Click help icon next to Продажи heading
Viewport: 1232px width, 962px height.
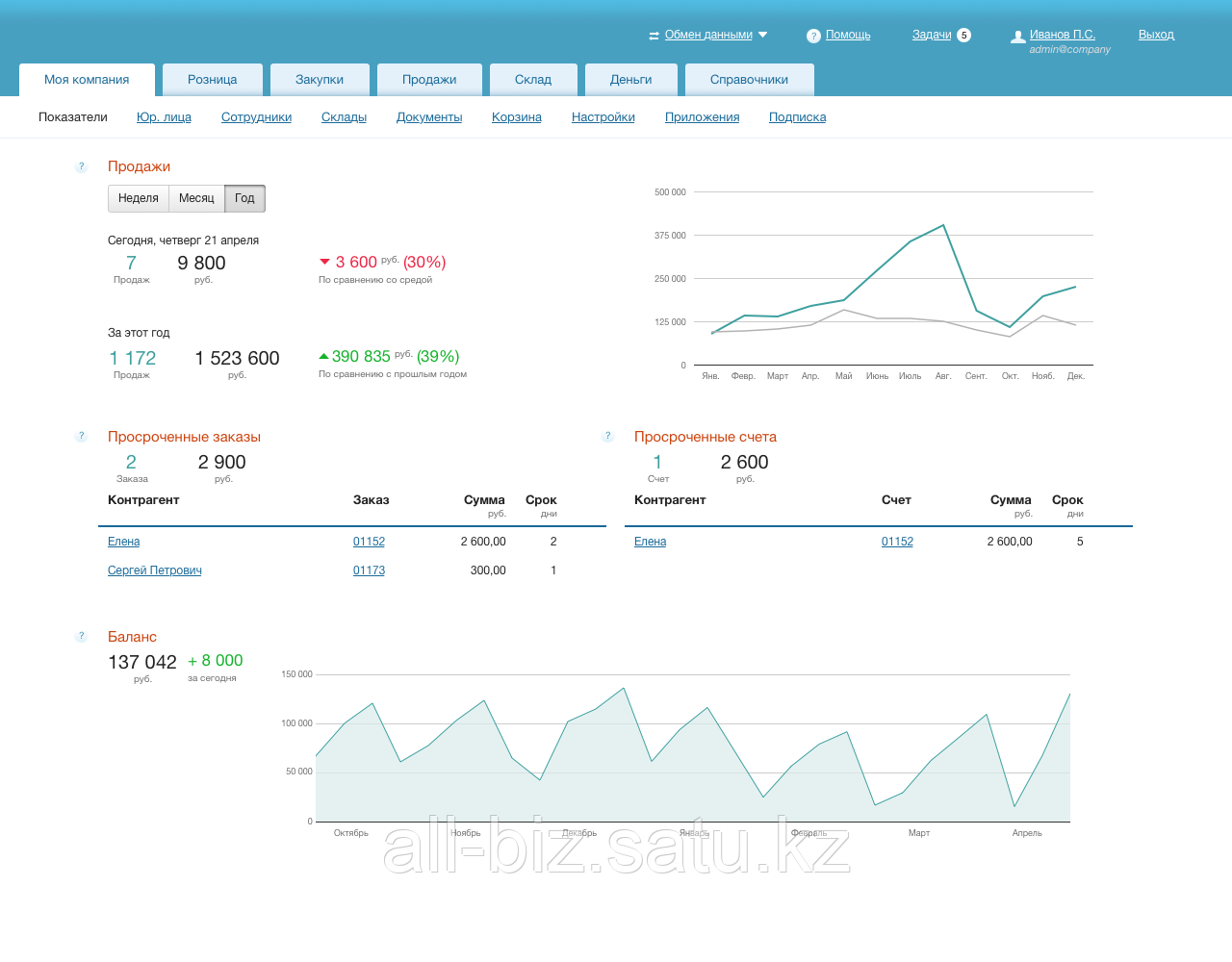(x=82, y=166)
